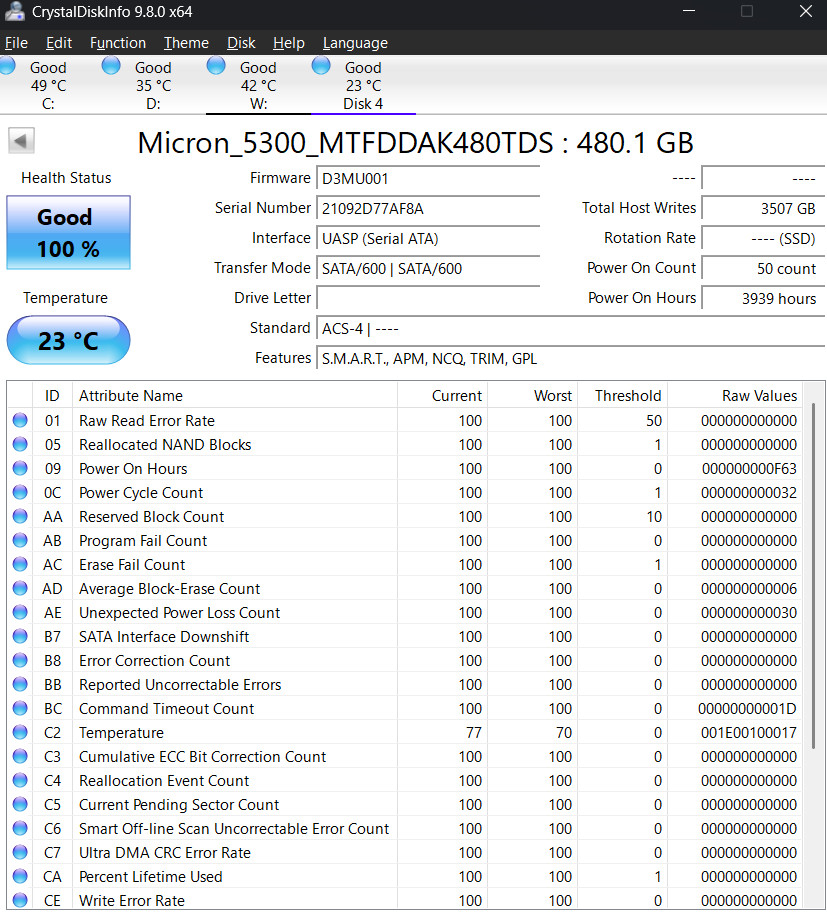This screenshot has height=915, width=827.
Task: Click status icon for SATA Interface Downshift
Action: click(x=20, y=635)
